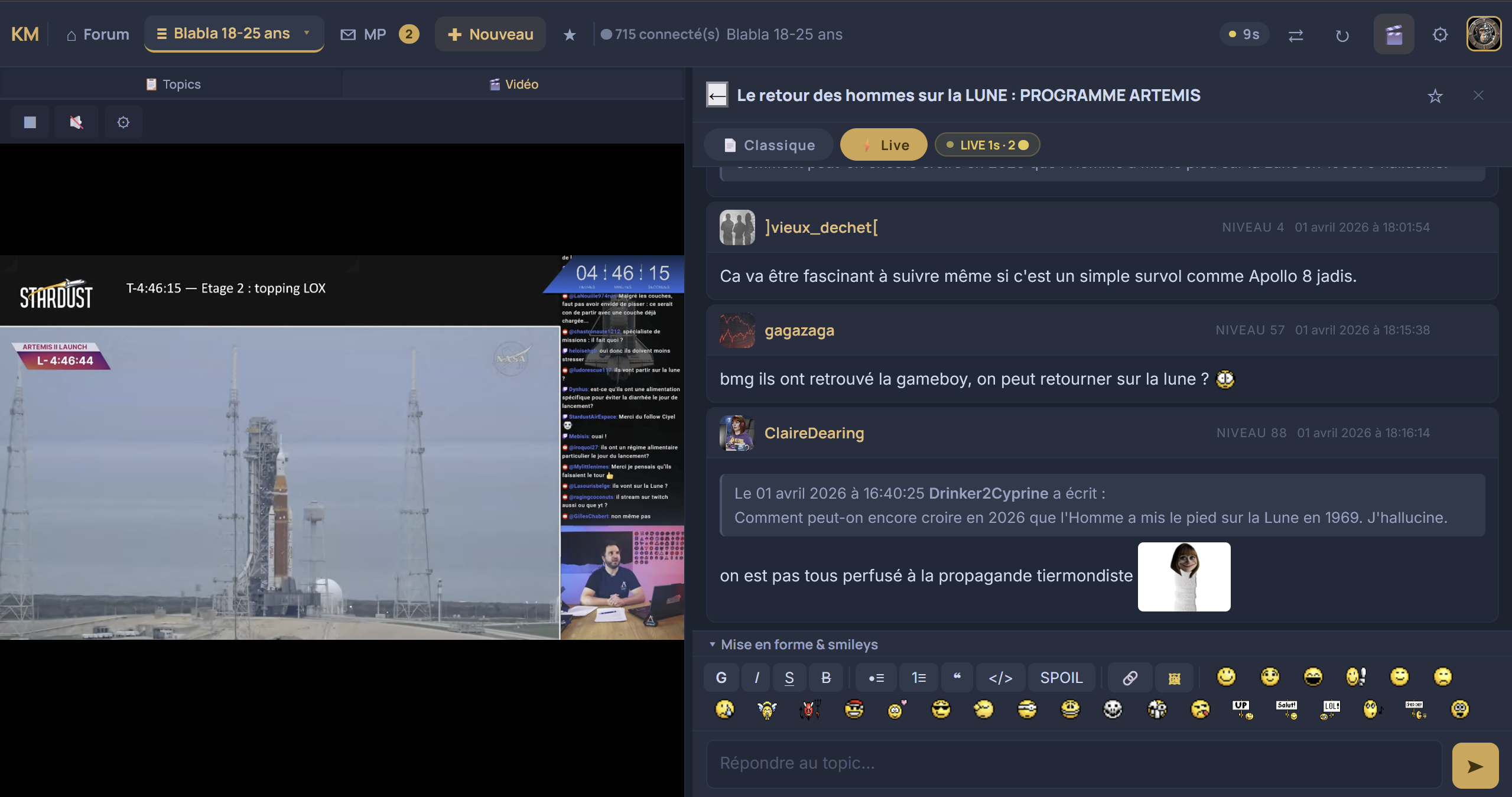Insert a code block with the </> icon

pos(1000,678)
